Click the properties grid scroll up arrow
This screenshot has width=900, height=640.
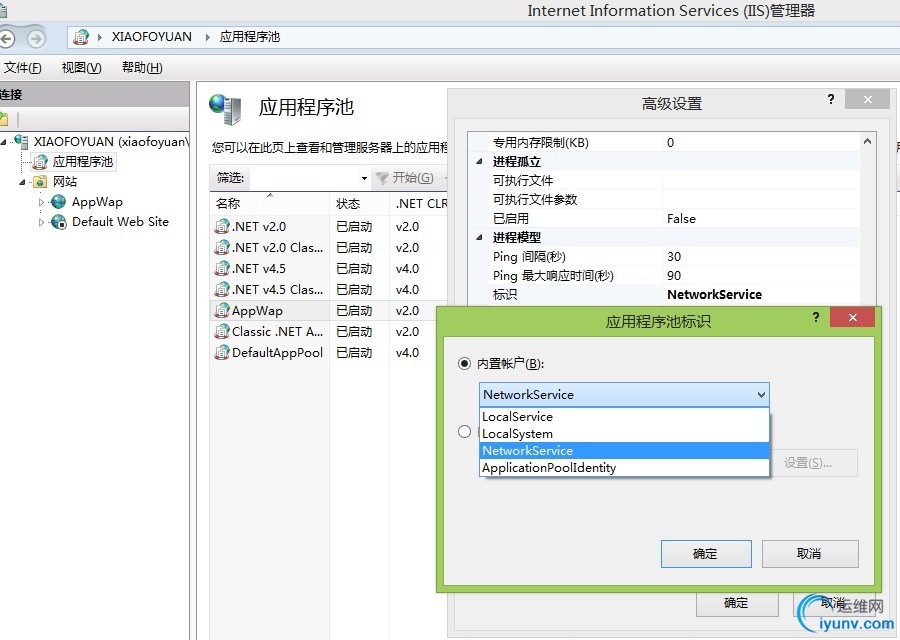click(867, 141)
